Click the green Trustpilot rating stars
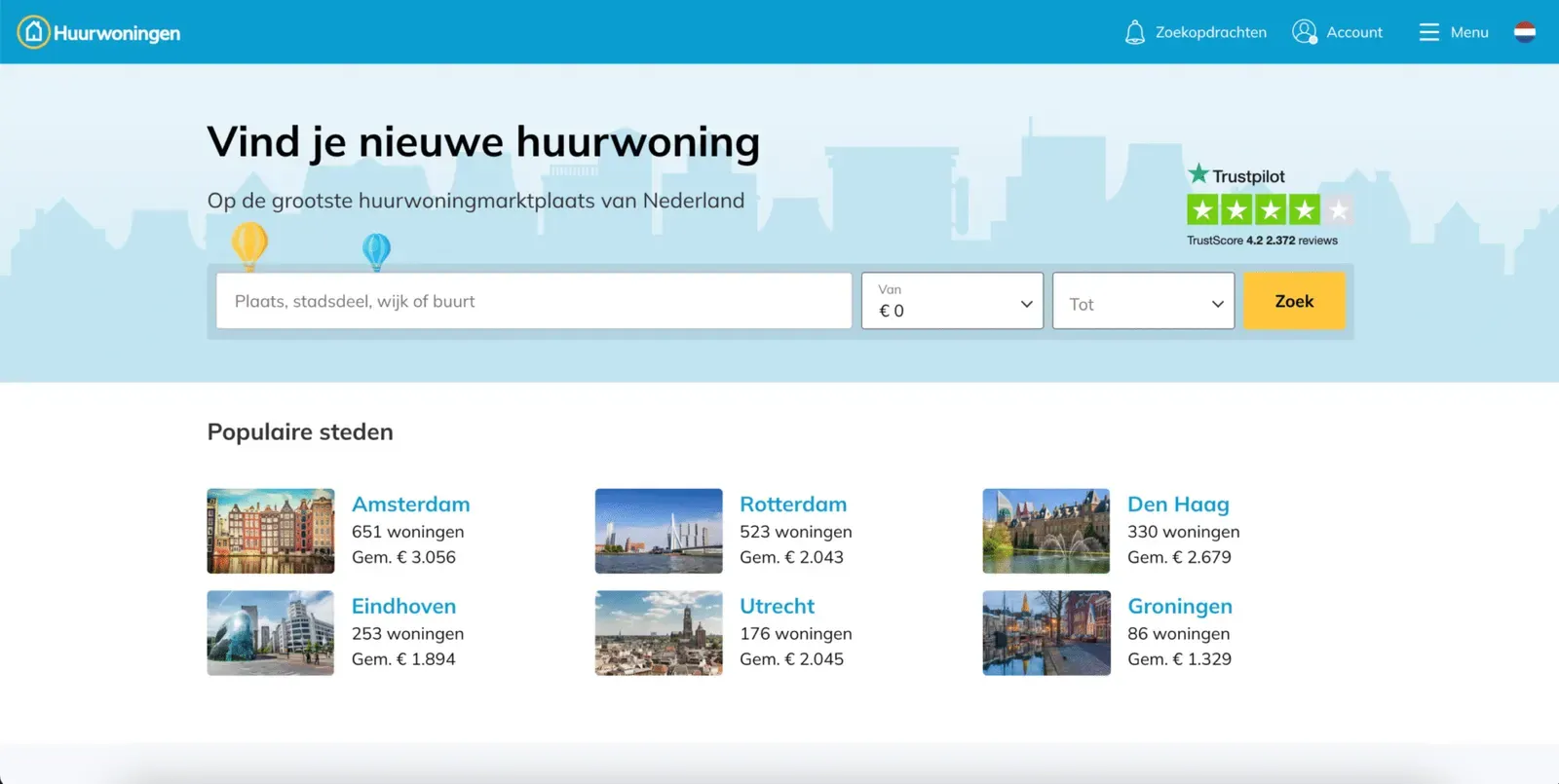 pos(1270,209)
